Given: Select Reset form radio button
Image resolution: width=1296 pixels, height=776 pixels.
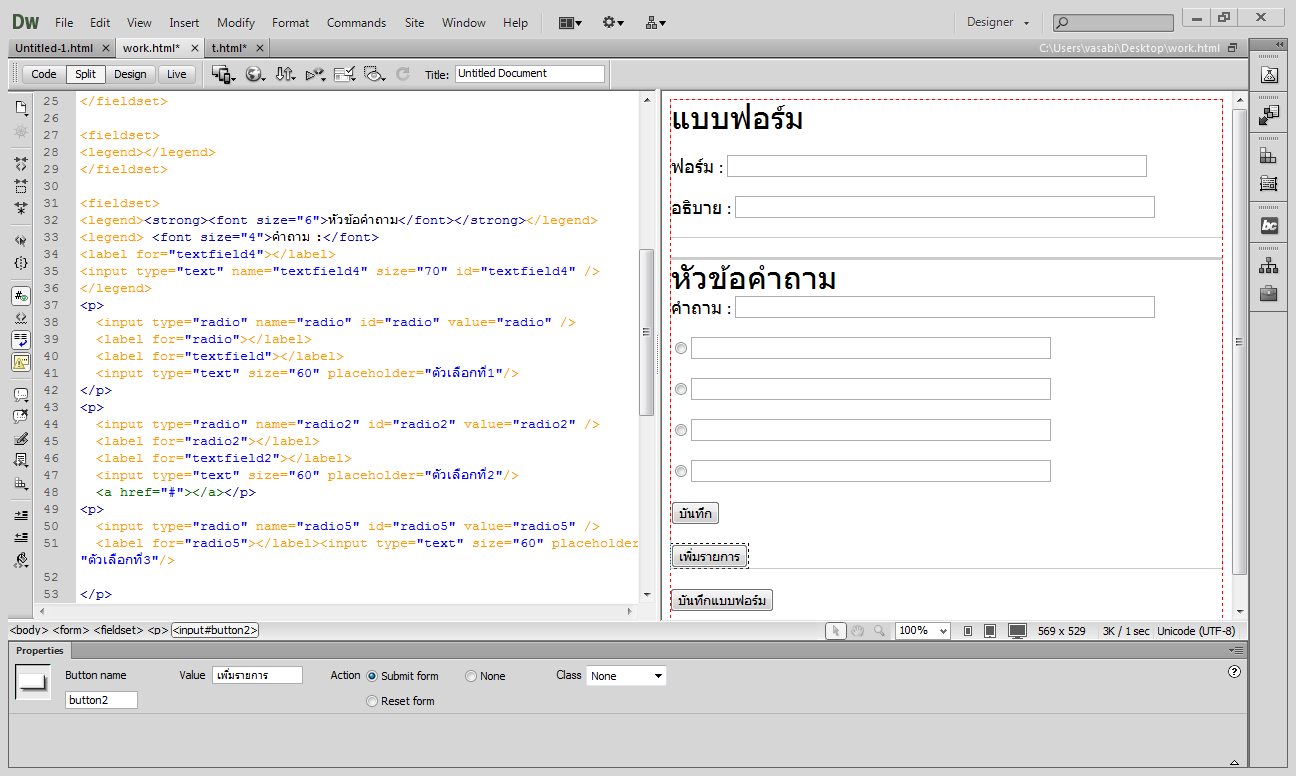Looking at the screenshot, I should point(372,701).
